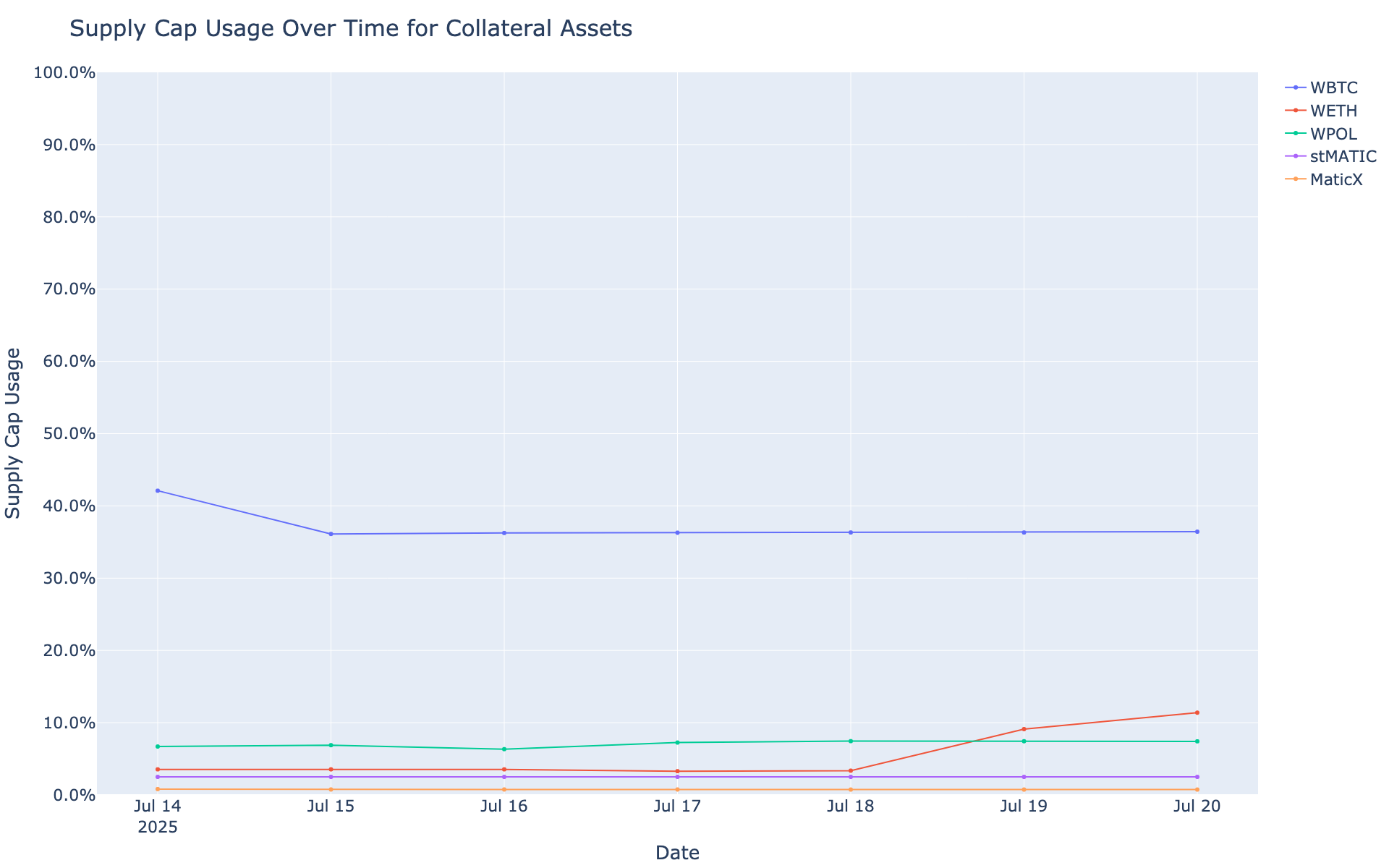Image resolution: width=1389 pixels, height=868 pixels.
Task: Hide the WETH series via legend
Action: coord(1333,111)
